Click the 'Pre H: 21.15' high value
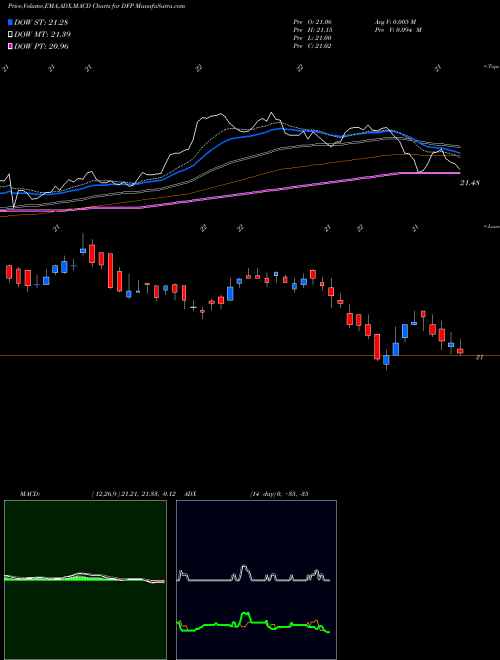The height and width of the screenshot is (660, 500). tap(312, 30)
